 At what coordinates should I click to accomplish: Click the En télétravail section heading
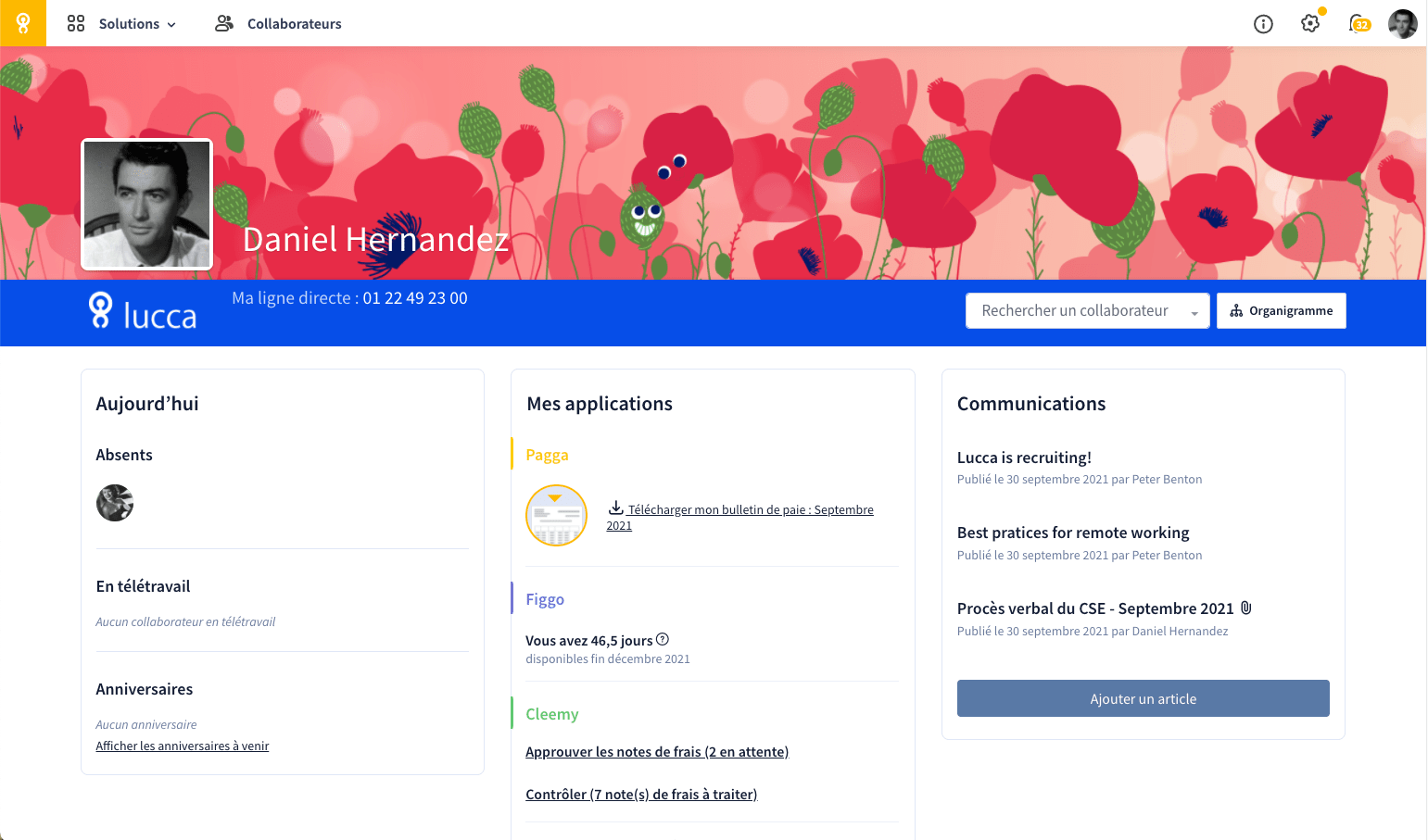point(143,586)
